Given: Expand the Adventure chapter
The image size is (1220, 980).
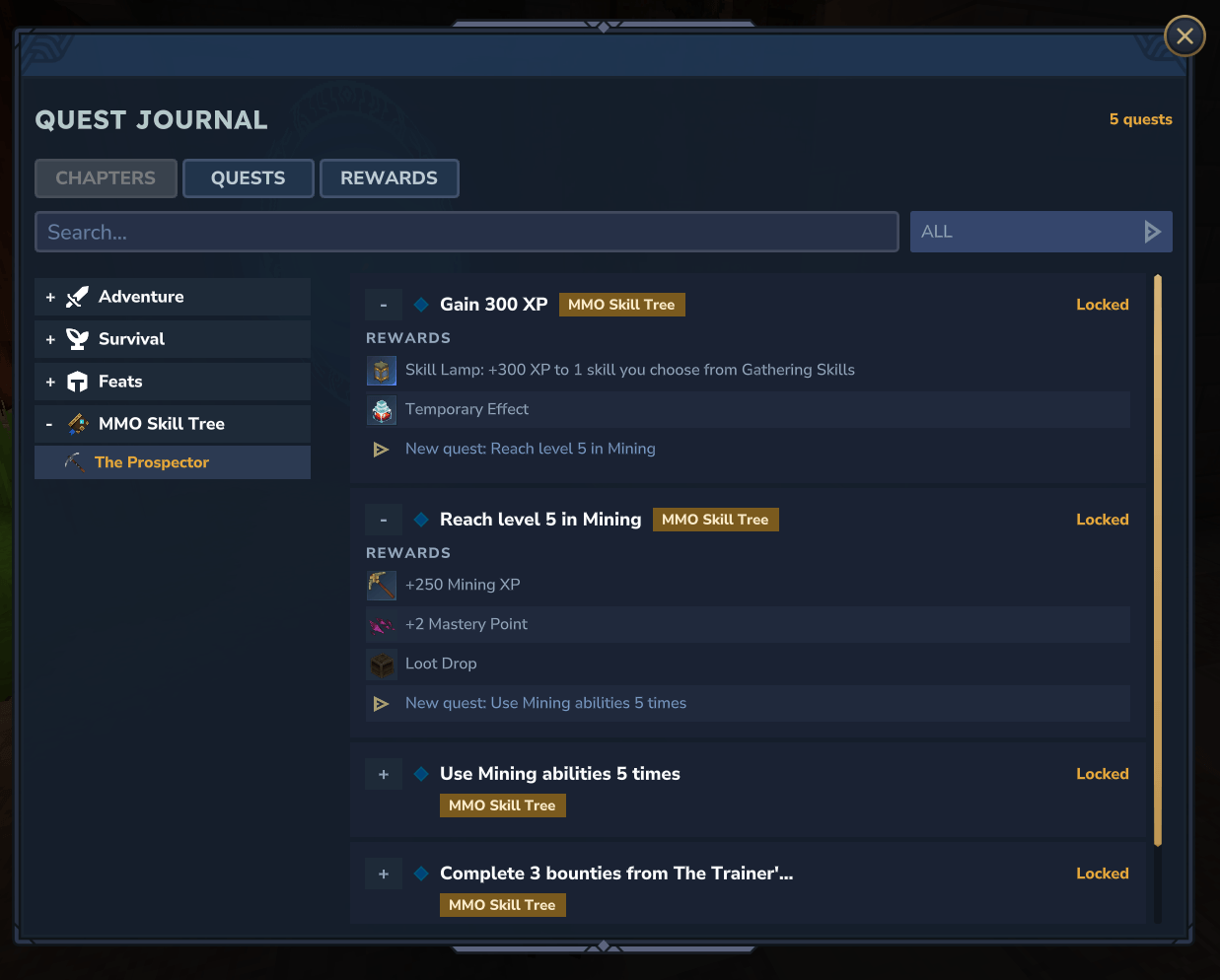Looking at the screenshot, I should point(50,297).
